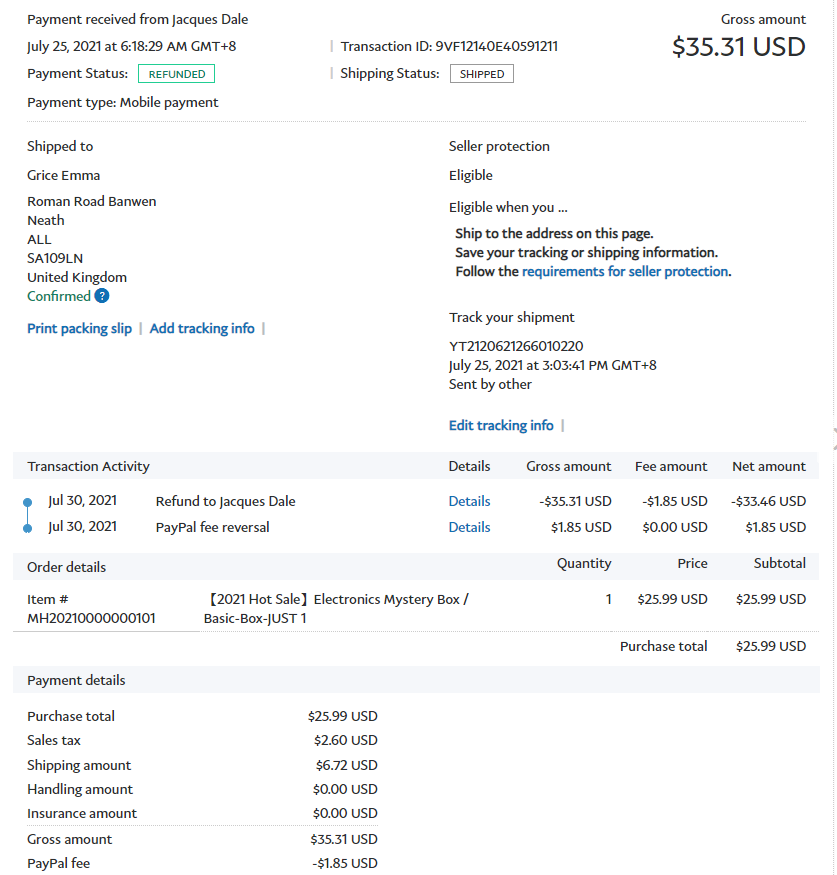This screenshot has height=875, width=837.
Task: Open Details for PayPal fee reversal
Action: point(469,527)
